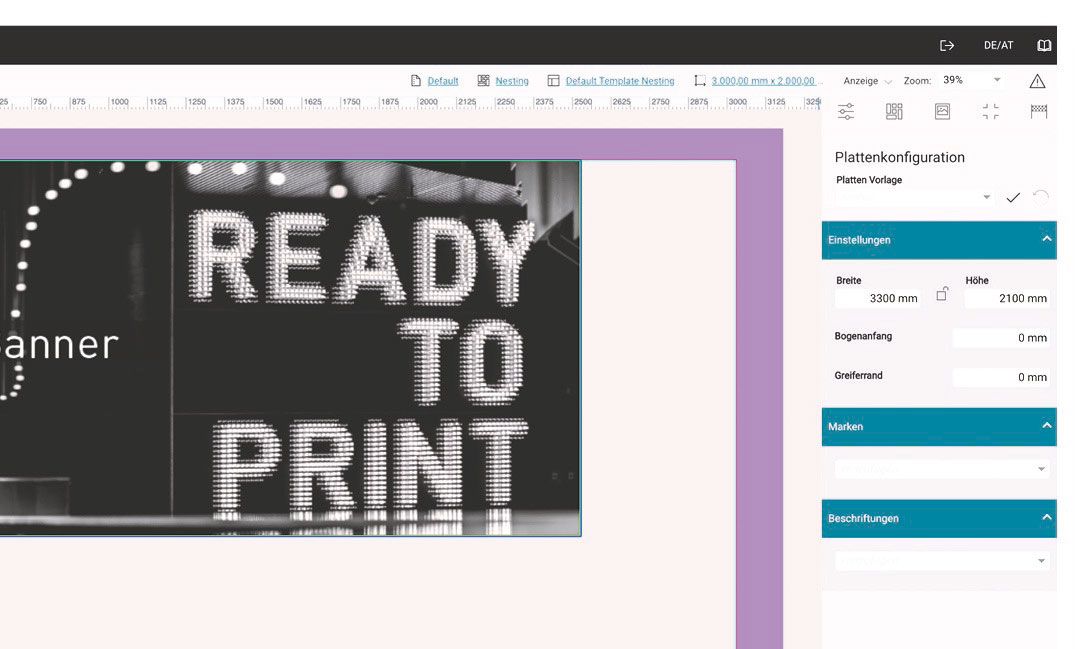
Task: Click the logout icon in top bar
Action: click(x=947, y=46)
